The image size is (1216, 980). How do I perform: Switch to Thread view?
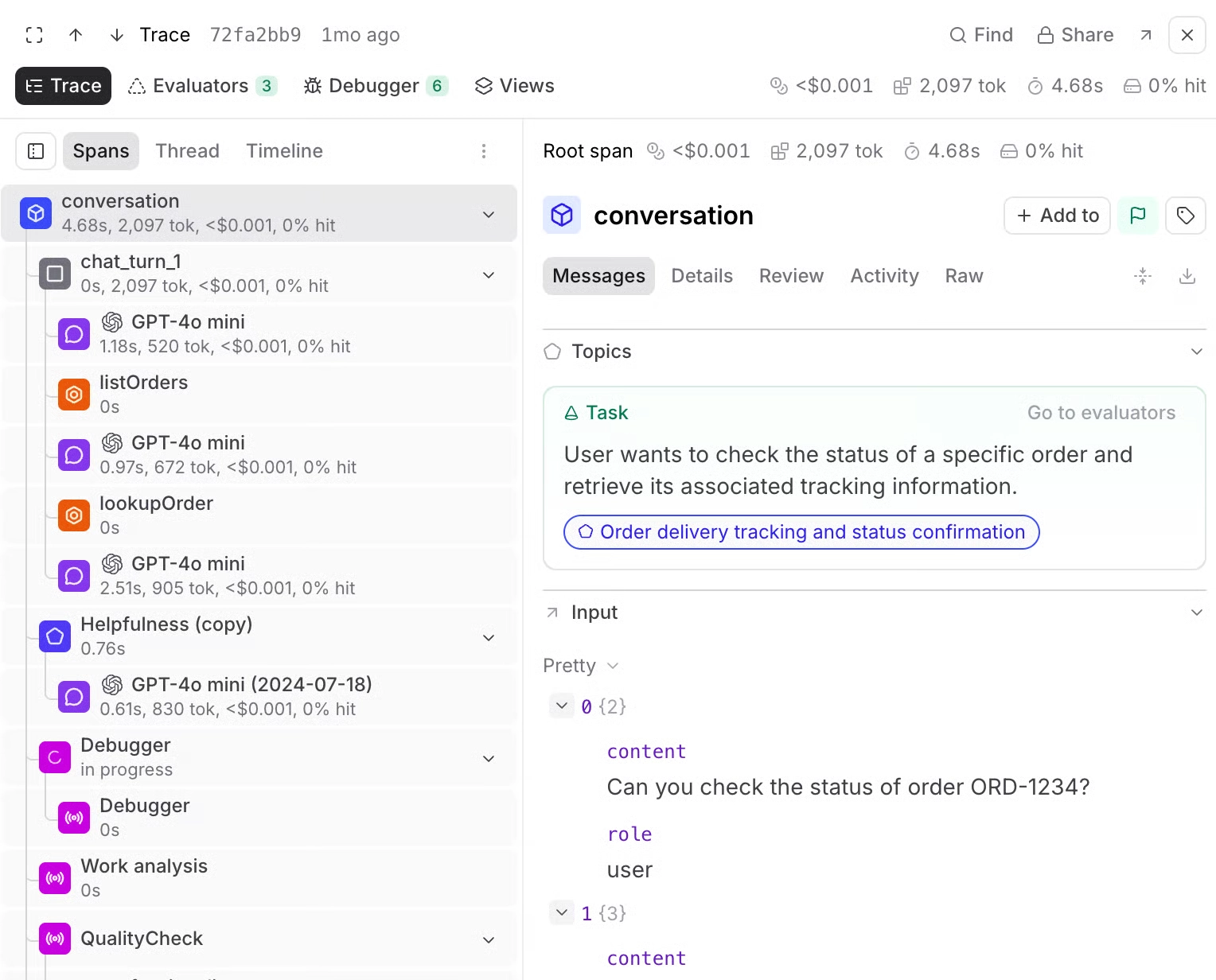(x=187, y=151)
